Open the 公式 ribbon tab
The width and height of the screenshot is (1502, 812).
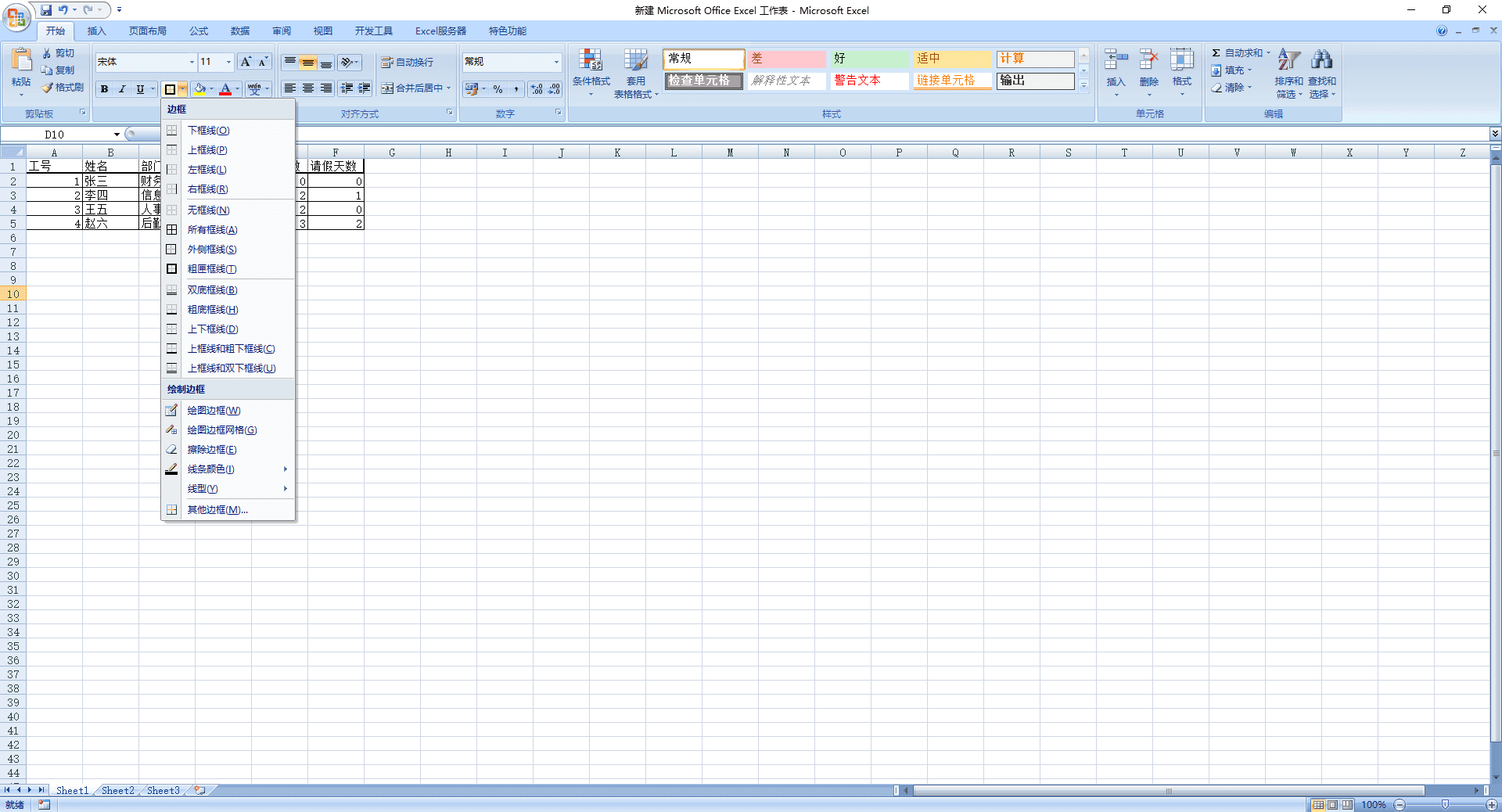pos(199,31)
